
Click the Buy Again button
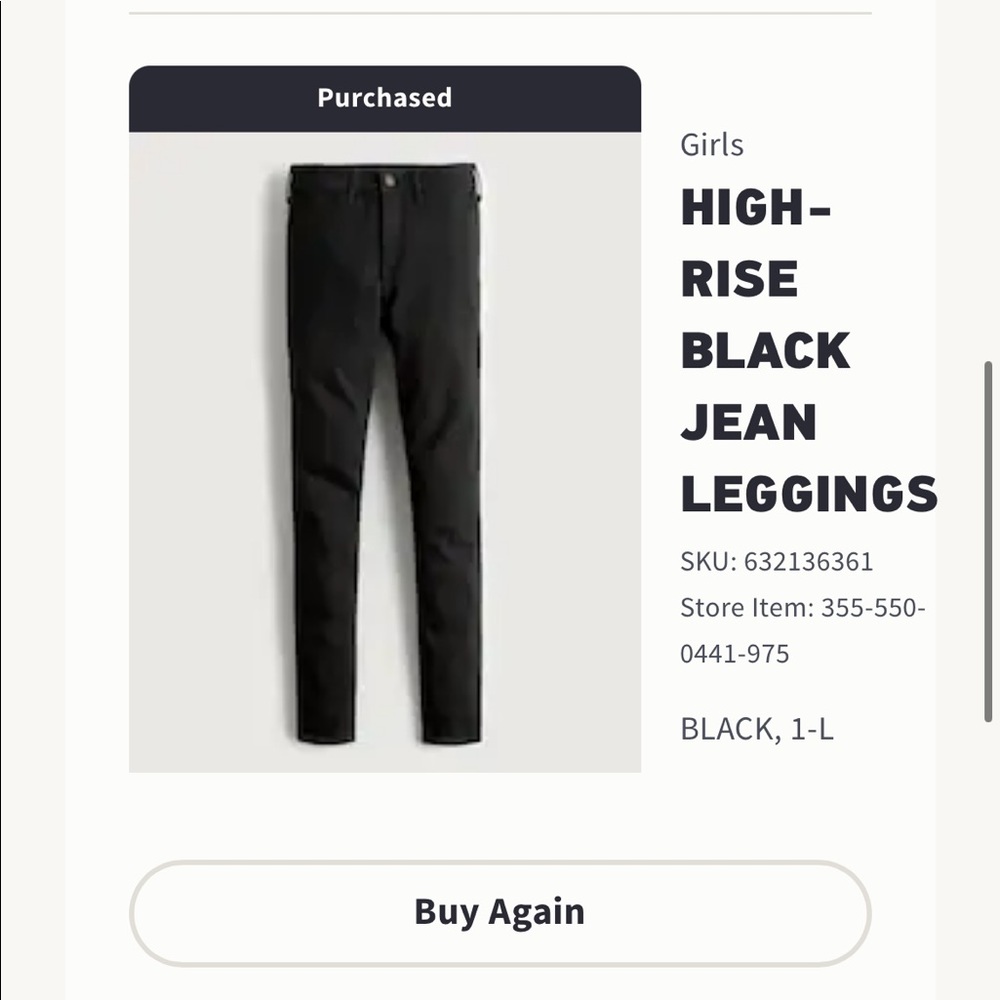tap(500, 911)
